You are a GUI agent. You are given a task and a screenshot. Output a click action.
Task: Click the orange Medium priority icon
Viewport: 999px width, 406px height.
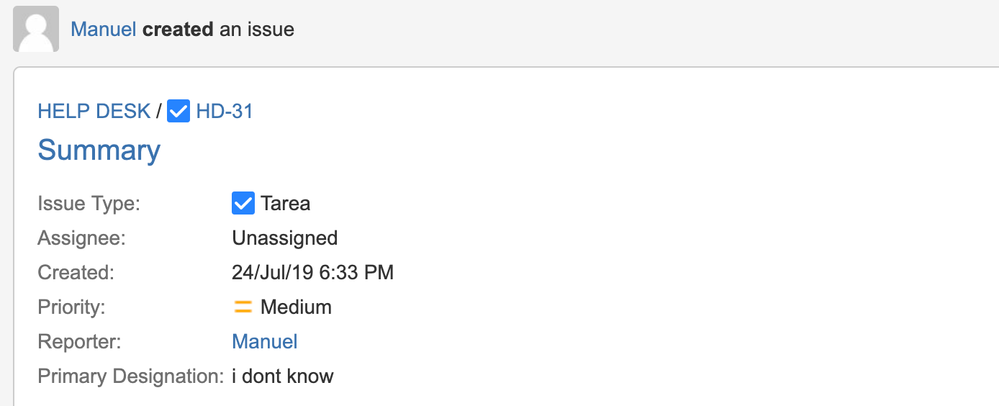243,308
